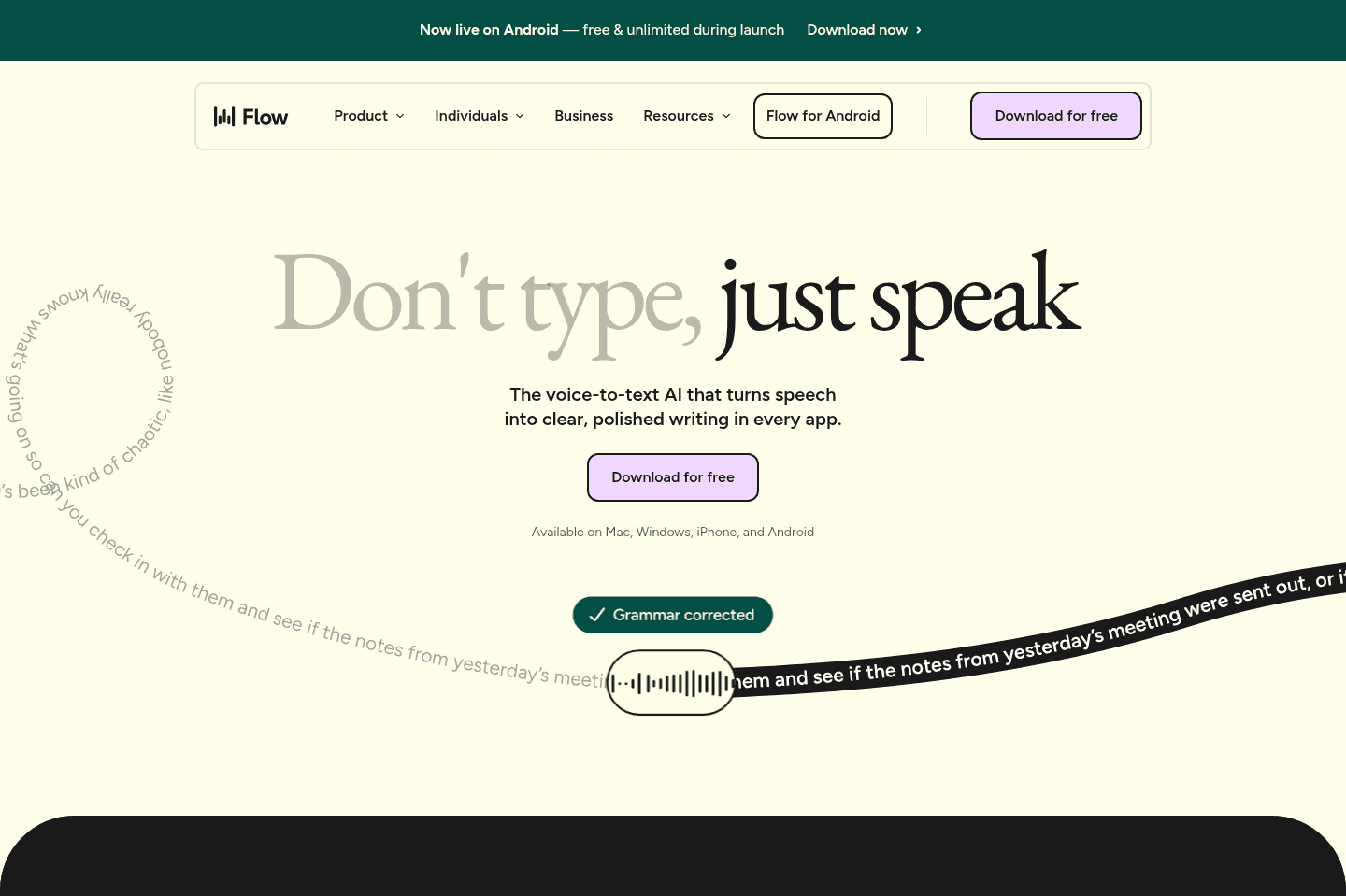Click Download for free in the navbar
The image size is (1346, 896).
[1055, 116]
